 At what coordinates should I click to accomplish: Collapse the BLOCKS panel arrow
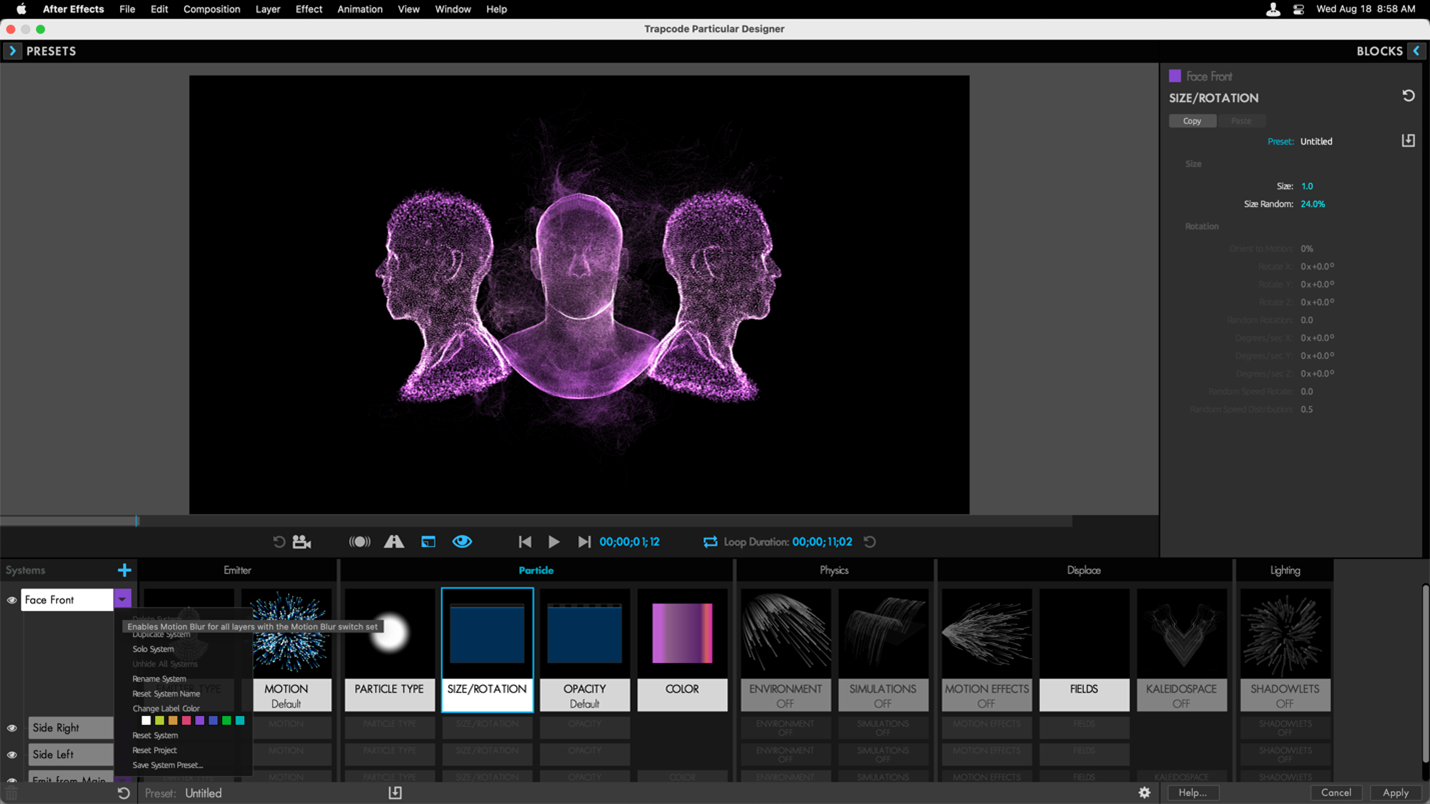1416,51
